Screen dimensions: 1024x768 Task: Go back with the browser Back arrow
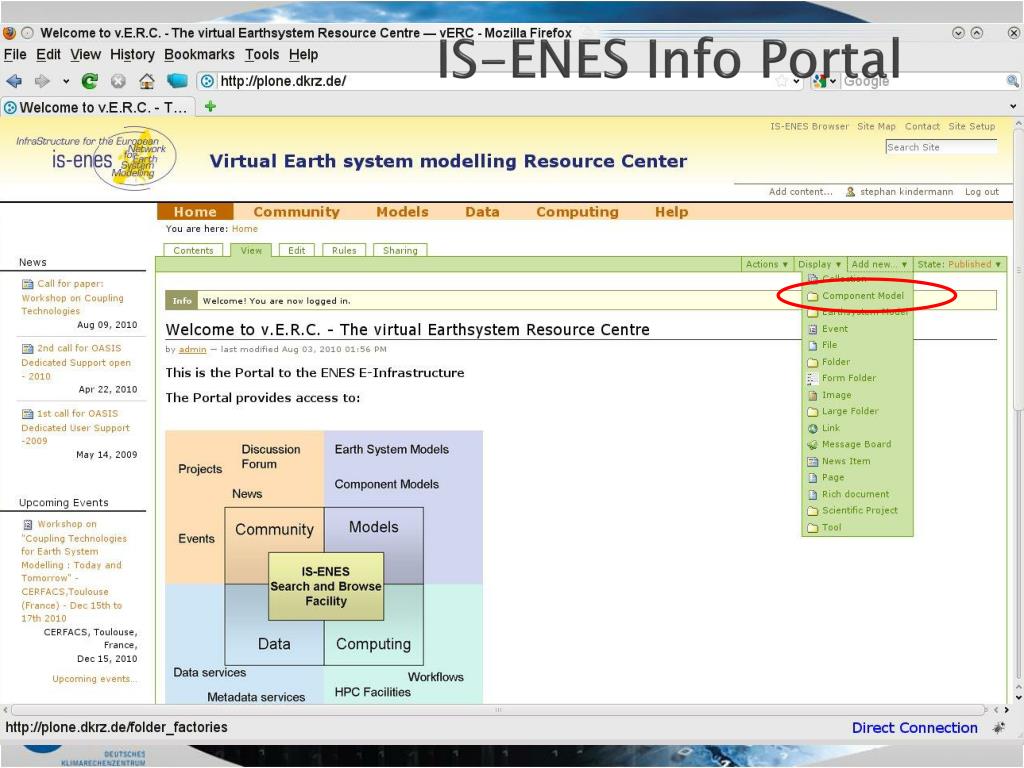tap(14, 81)
